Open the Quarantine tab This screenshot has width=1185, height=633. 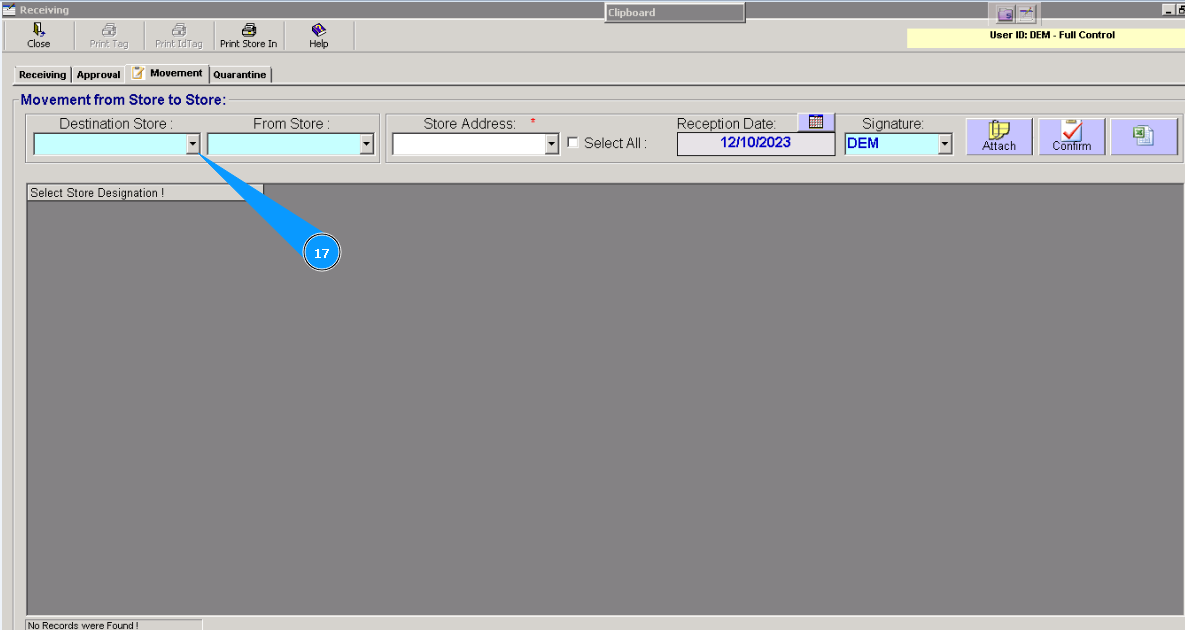point(240,75)
